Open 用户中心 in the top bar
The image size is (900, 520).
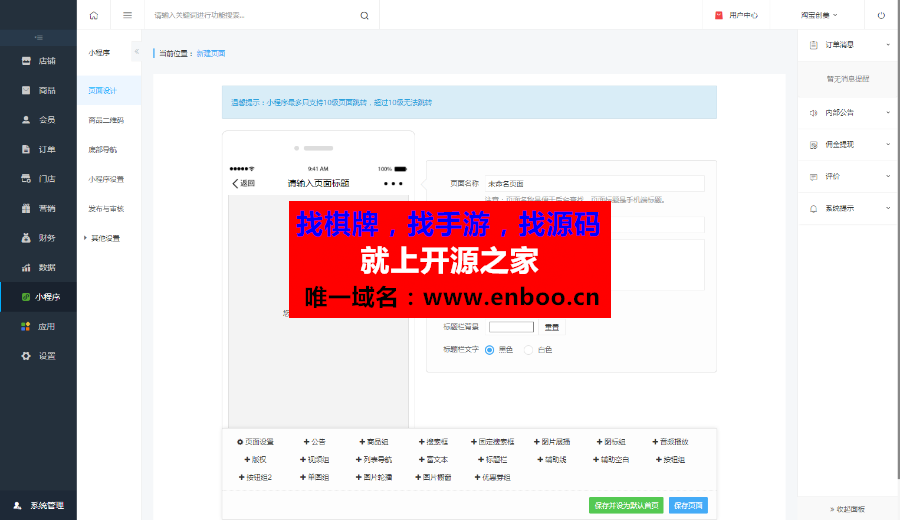coord(736,15)
